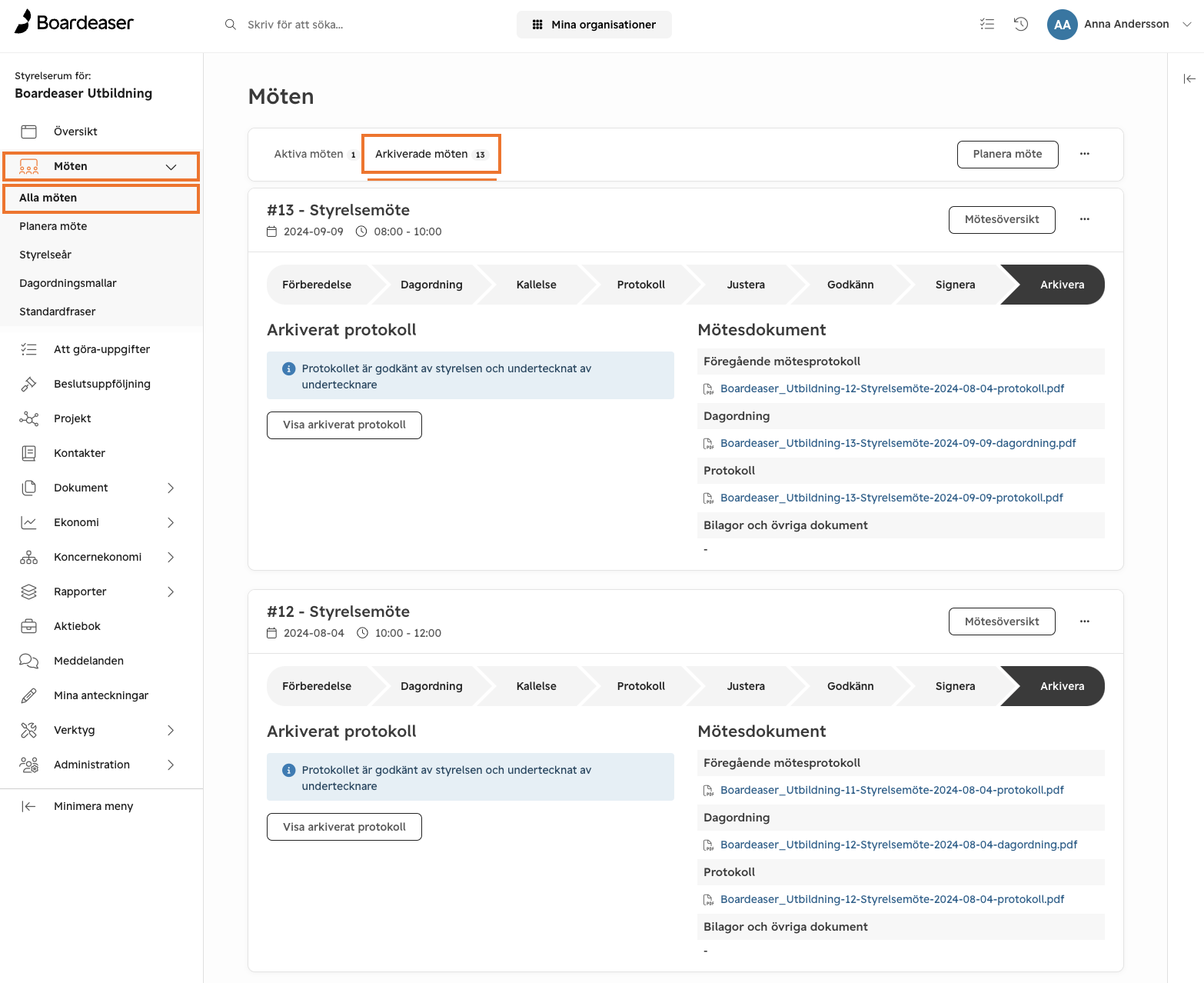Open three-dot menu for meeting #12

(x=1084, y=621)
